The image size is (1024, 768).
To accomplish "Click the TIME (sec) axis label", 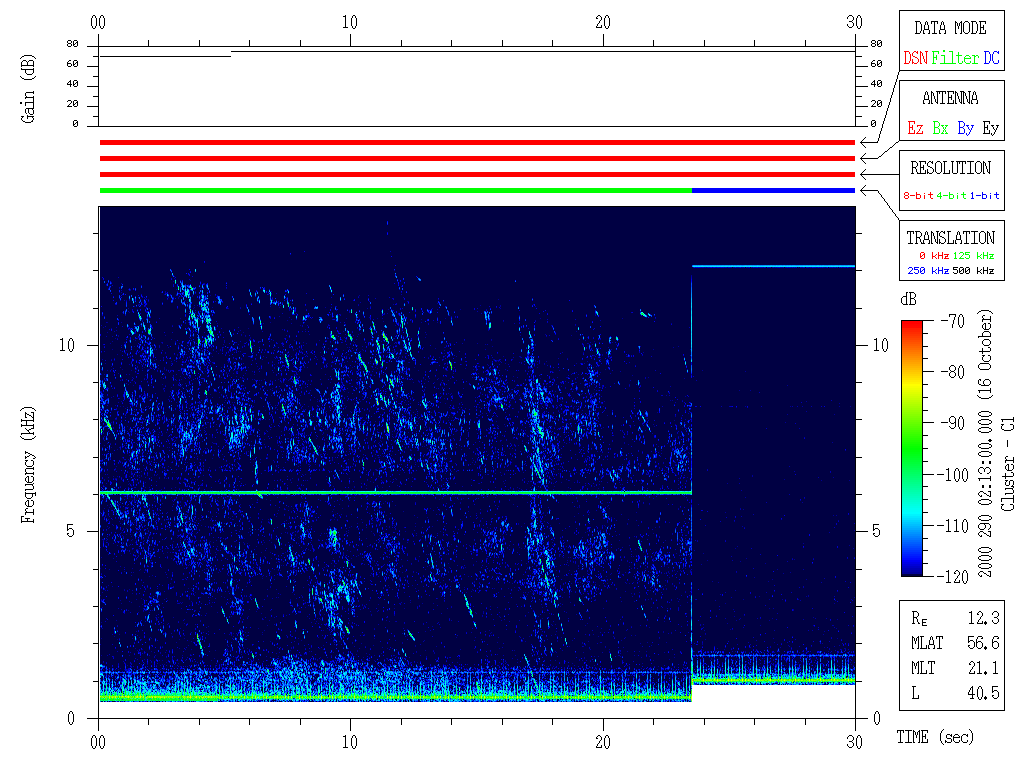I will coord(934,738).
